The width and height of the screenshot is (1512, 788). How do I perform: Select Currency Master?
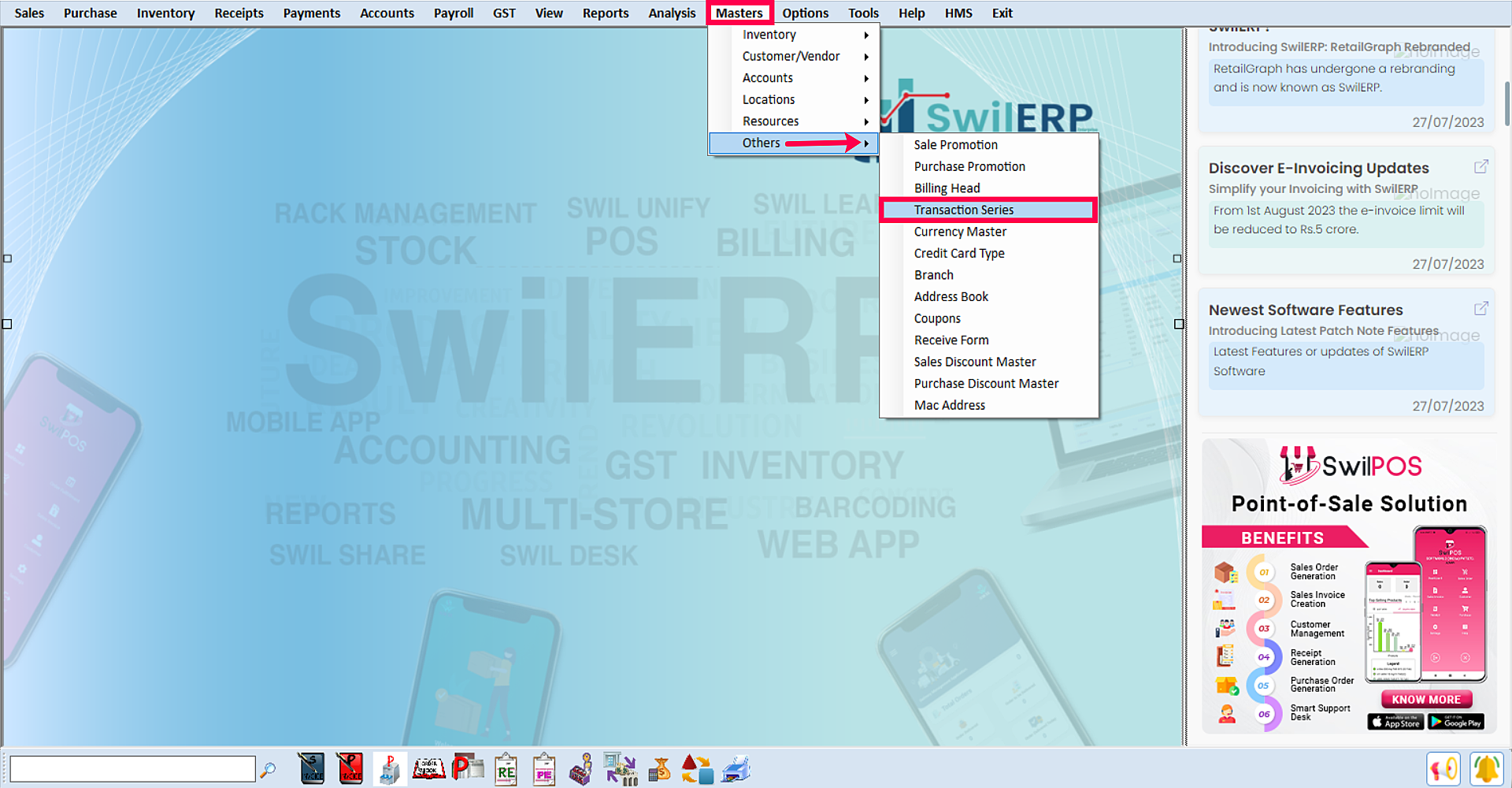(989, 232)
